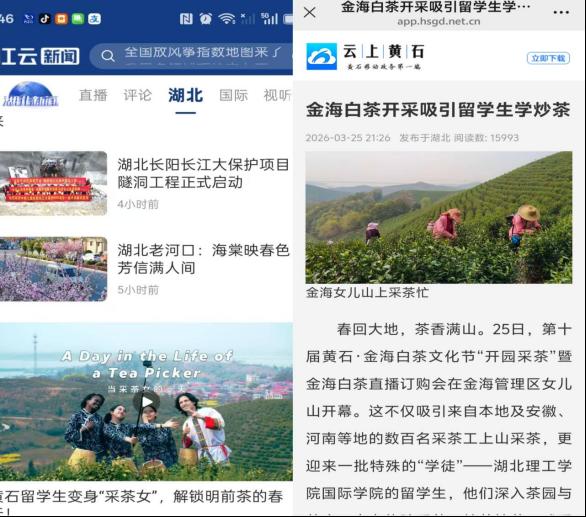Screen dimensions: 586x517
Task: Tap the cherry blossom road thumbnail
Action: click(53, 269)
